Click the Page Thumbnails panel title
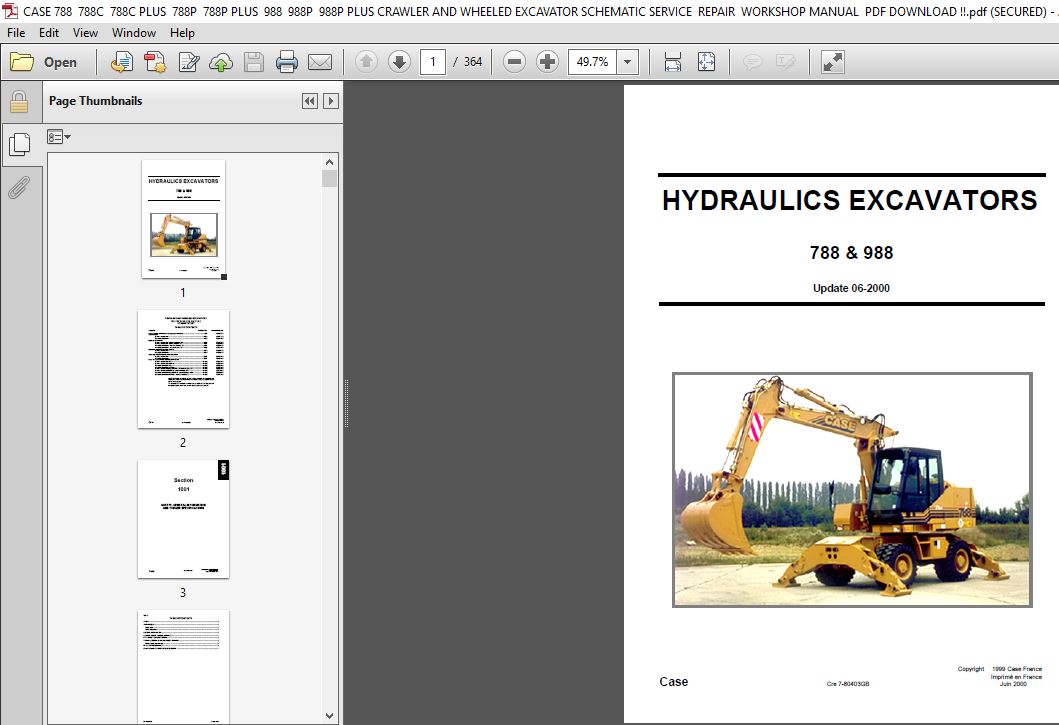Viewport: 1059px width, 725px height. pyautogui.click(x=95, y=101)
